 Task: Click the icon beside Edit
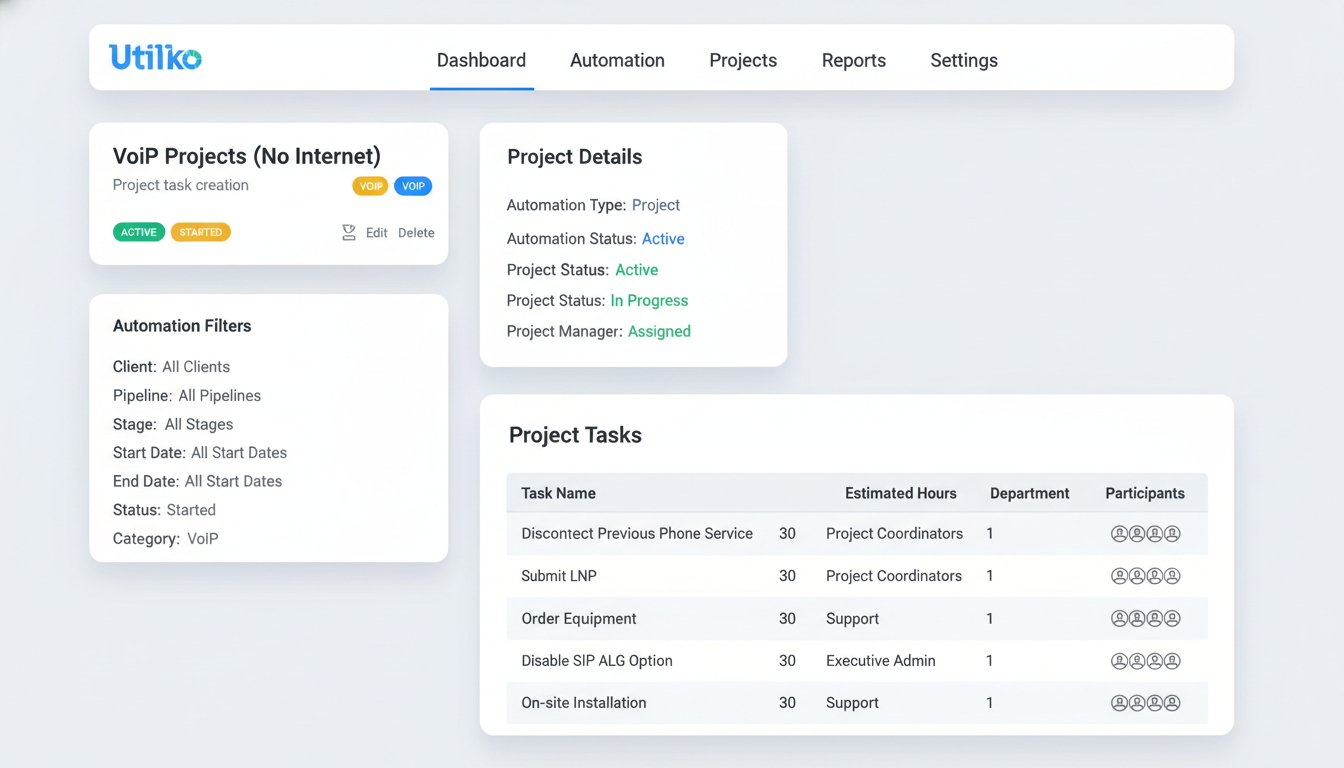point(349,233)
